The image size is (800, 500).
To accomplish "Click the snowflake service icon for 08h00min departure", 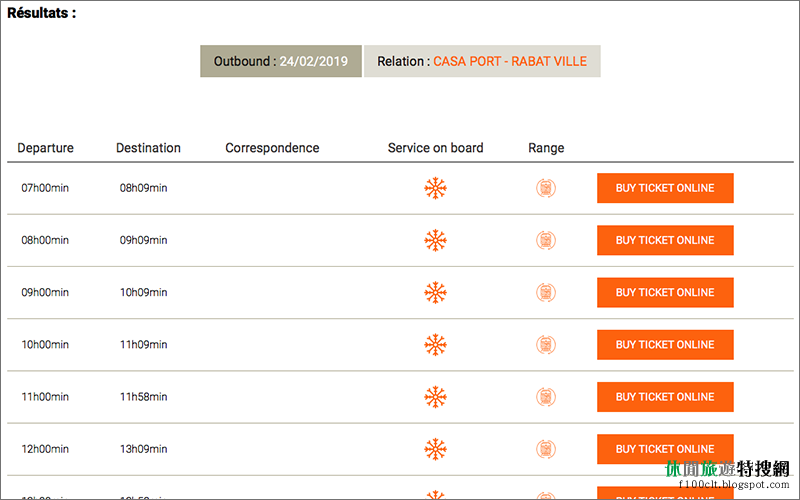I will (x=435, y=240).
